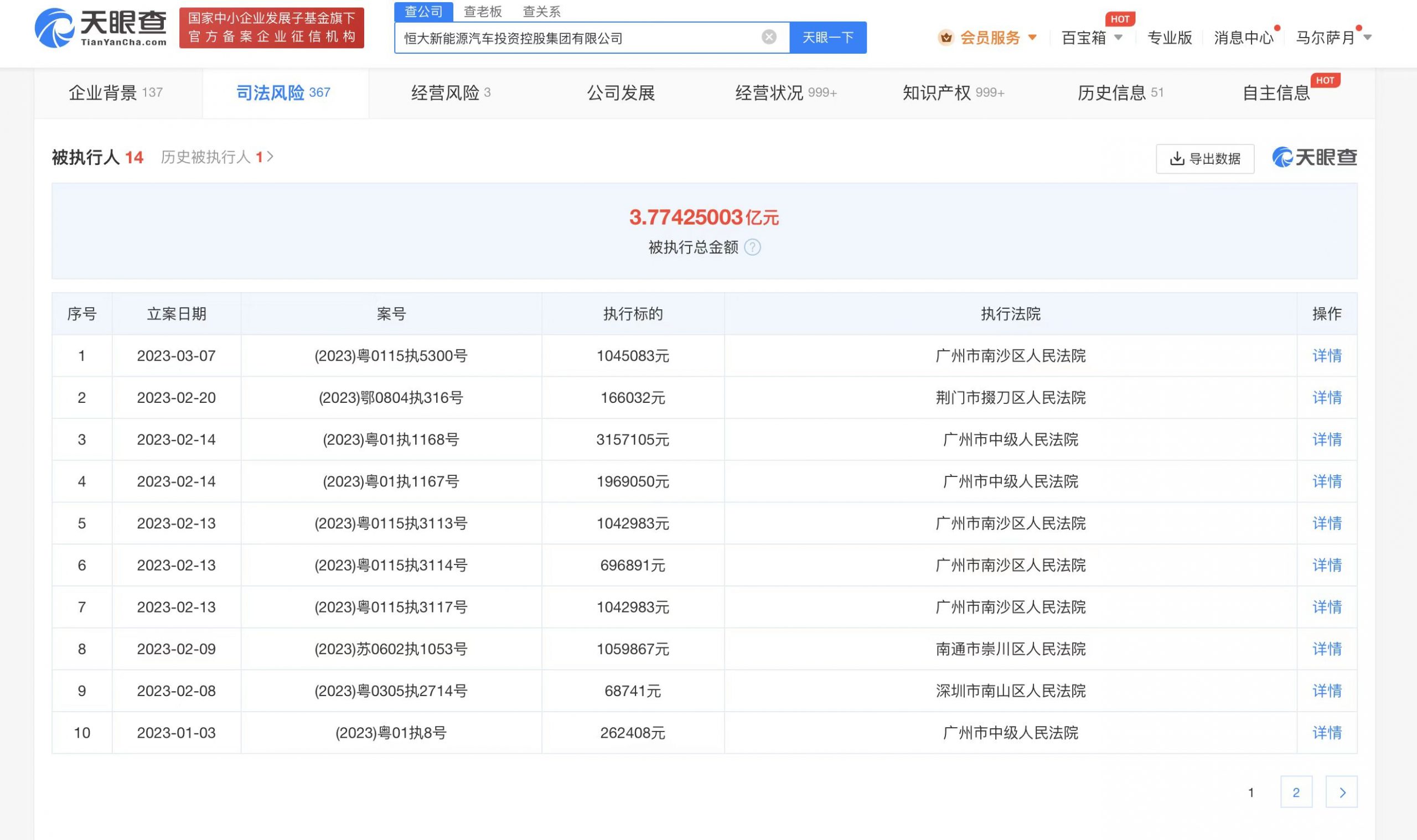Clear the search box with X icon
1417x840 pixels.
[768, 38]
